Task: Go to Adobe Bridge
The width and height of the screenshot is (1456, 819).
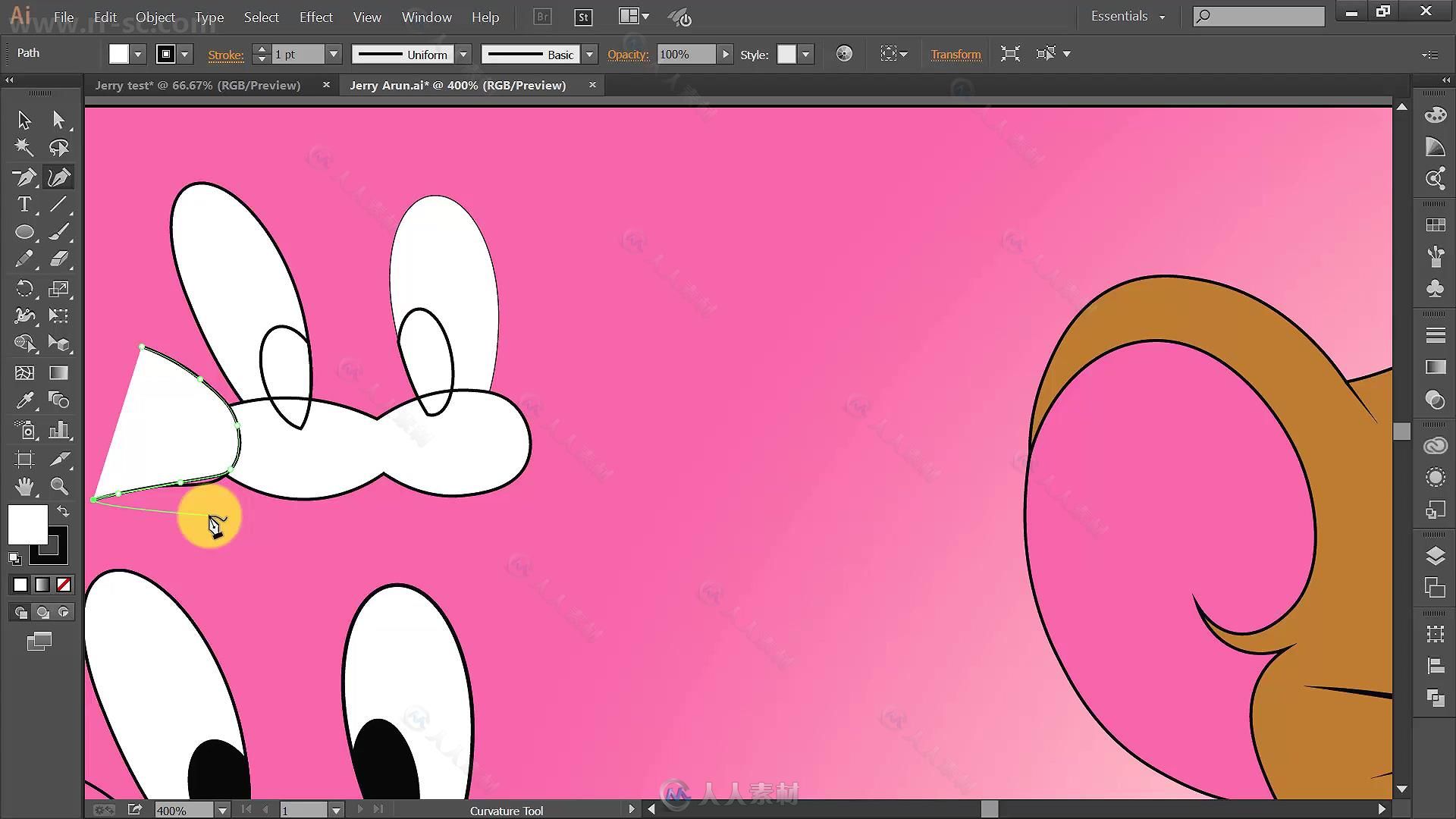Action: [x=542, y=17]
